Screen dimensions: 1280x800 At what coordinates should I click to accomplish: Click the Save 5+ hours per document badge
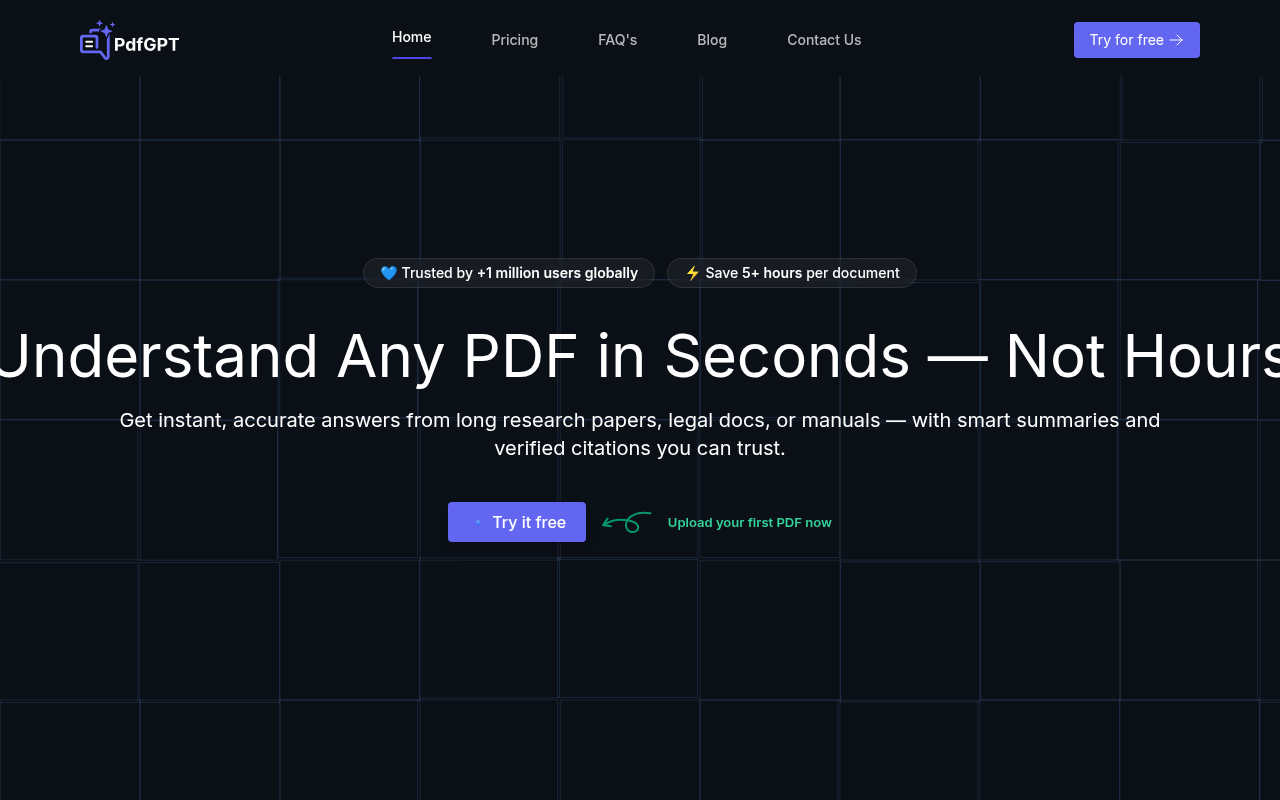791,272
